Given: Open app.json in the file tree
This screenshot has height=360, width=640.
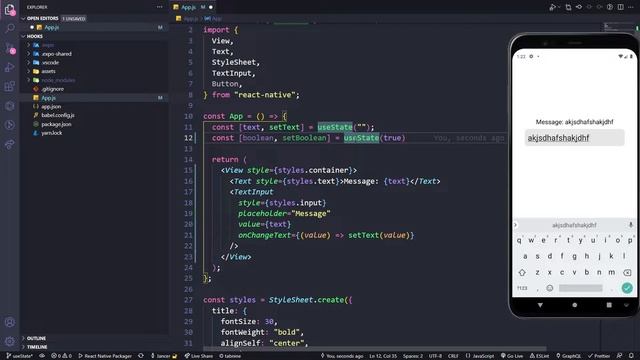Looking at the screenshot, I should (x=94, y=107).
